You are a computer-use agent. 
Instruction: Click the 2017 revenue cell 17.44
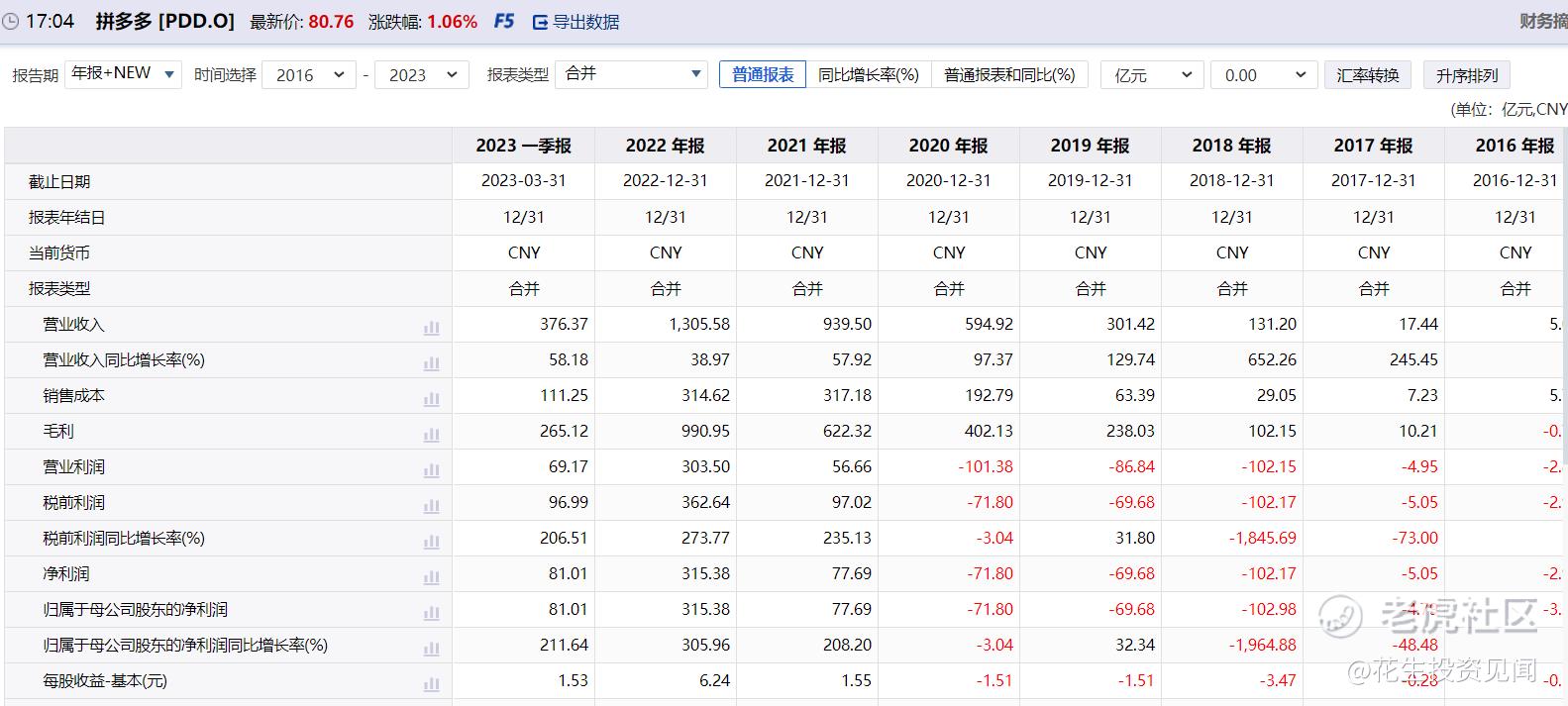pos(1418,324)
